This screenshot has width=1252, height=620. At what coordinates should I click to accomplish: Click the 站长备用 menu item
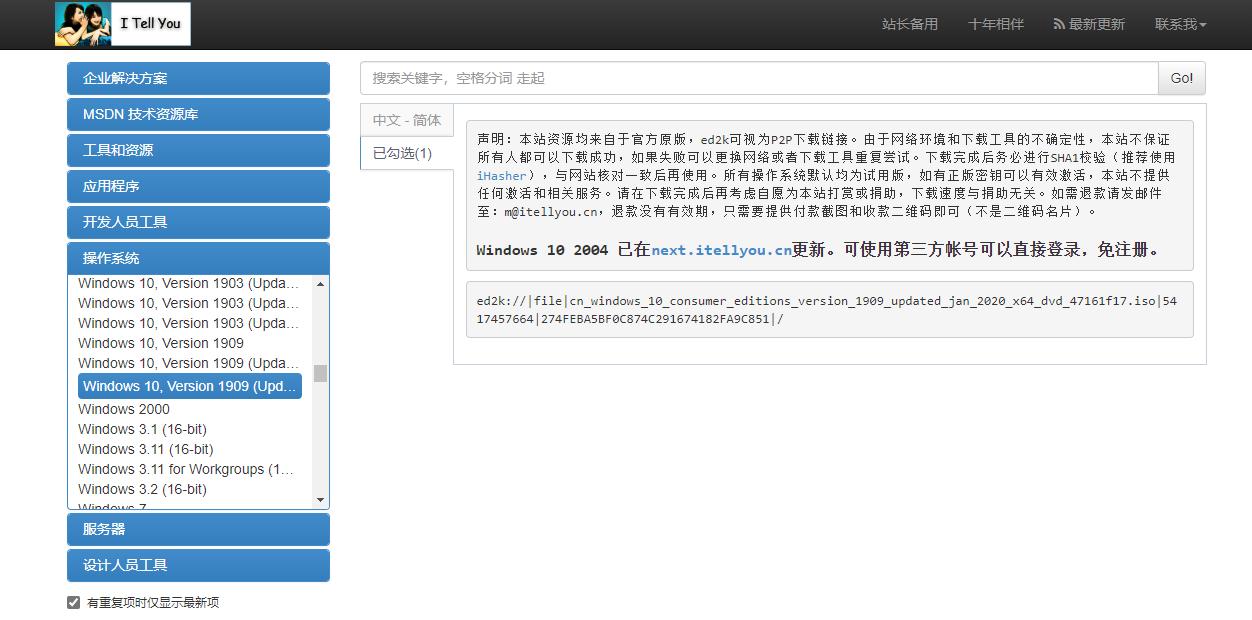point(911,25)
